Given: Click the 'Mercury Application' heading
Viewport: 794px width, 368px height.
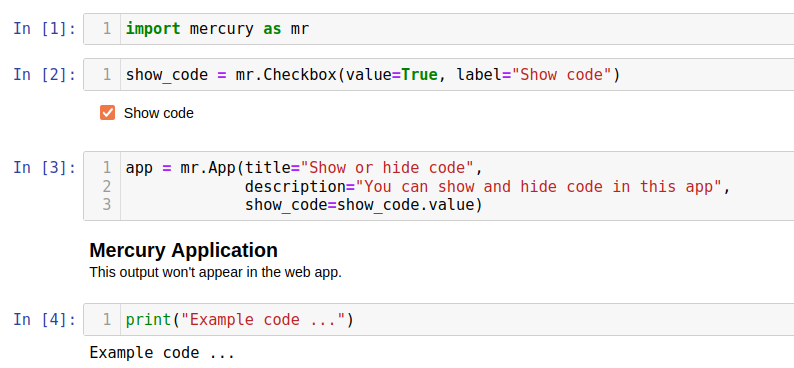Looking at the screenshot, I should pyautogui.click(x=184, y=251).
